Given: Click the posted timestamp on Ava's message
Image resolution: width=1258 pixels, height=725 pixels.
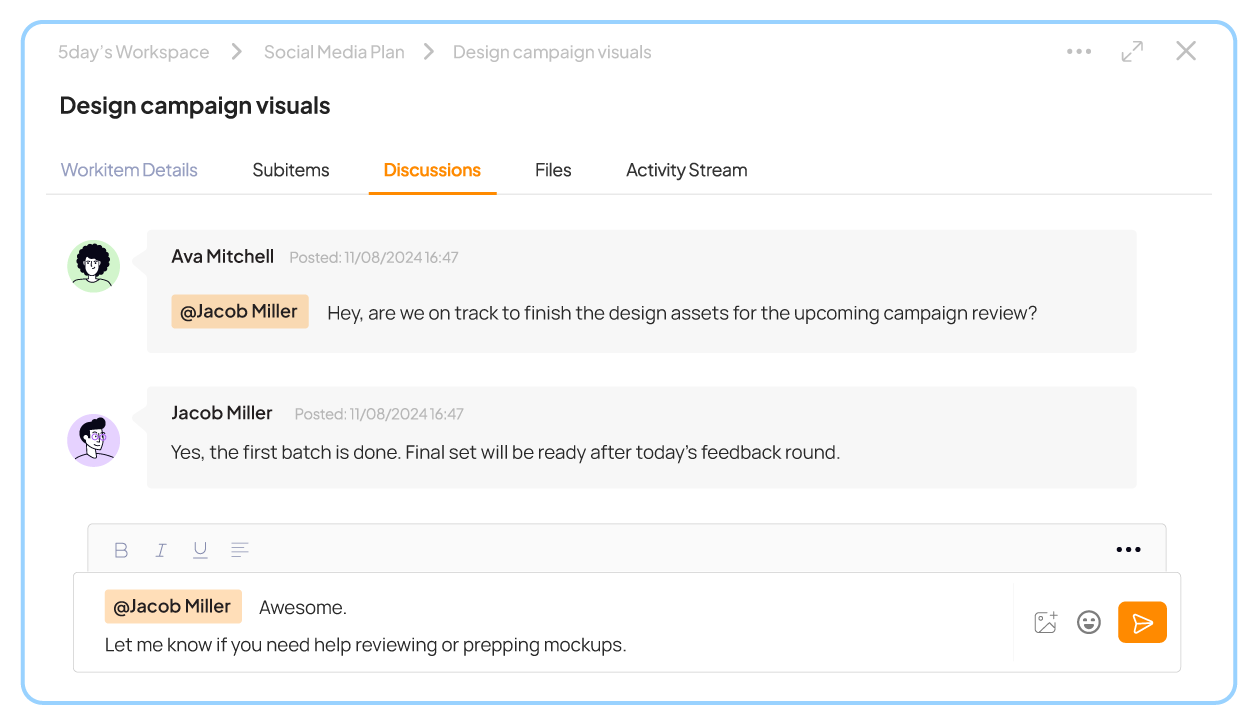Looking at the screenshot, I should point(374,257).
